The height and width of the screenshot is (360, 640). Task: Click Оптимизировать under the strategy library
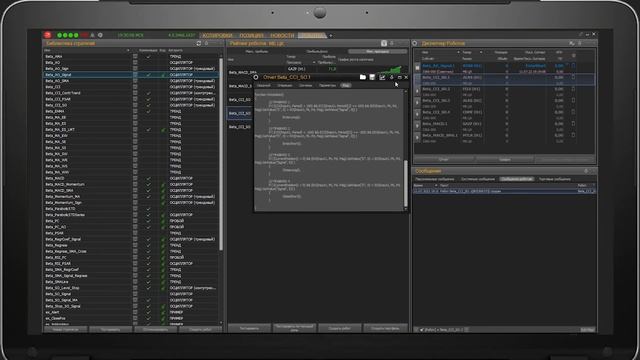click(155, 329)
